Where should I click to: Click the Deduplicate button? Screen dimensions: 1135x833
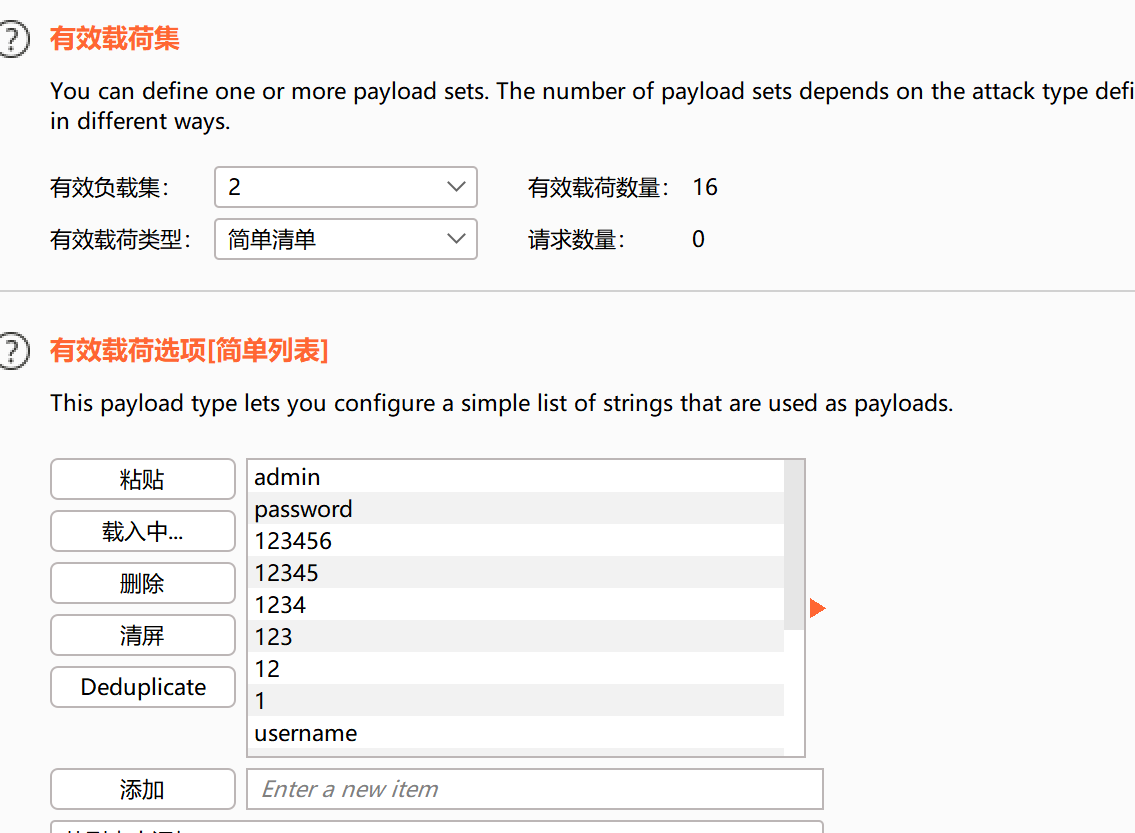(142, 688)
